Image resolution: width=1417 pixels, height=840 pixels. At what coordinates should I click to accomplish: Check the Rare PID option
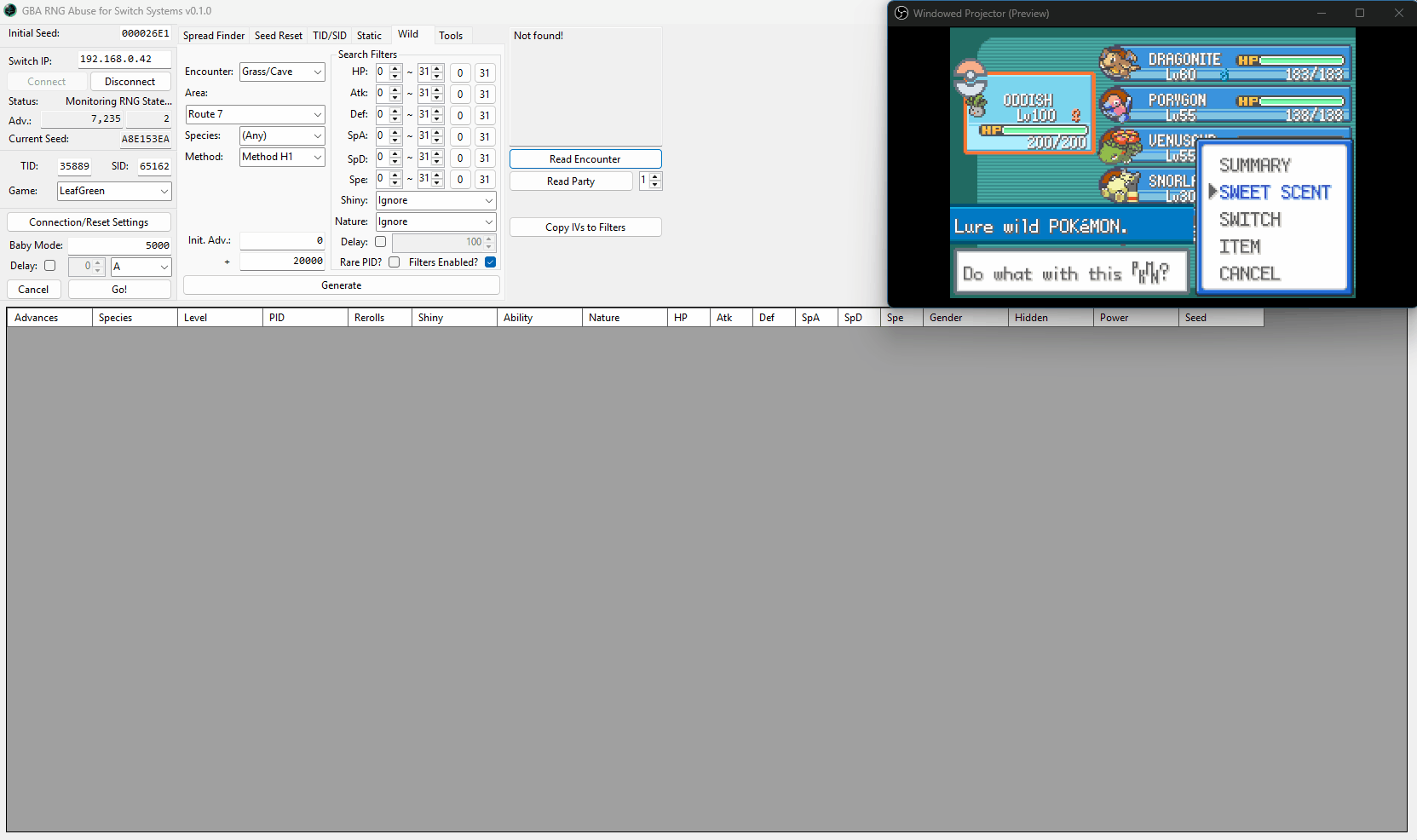395,262
